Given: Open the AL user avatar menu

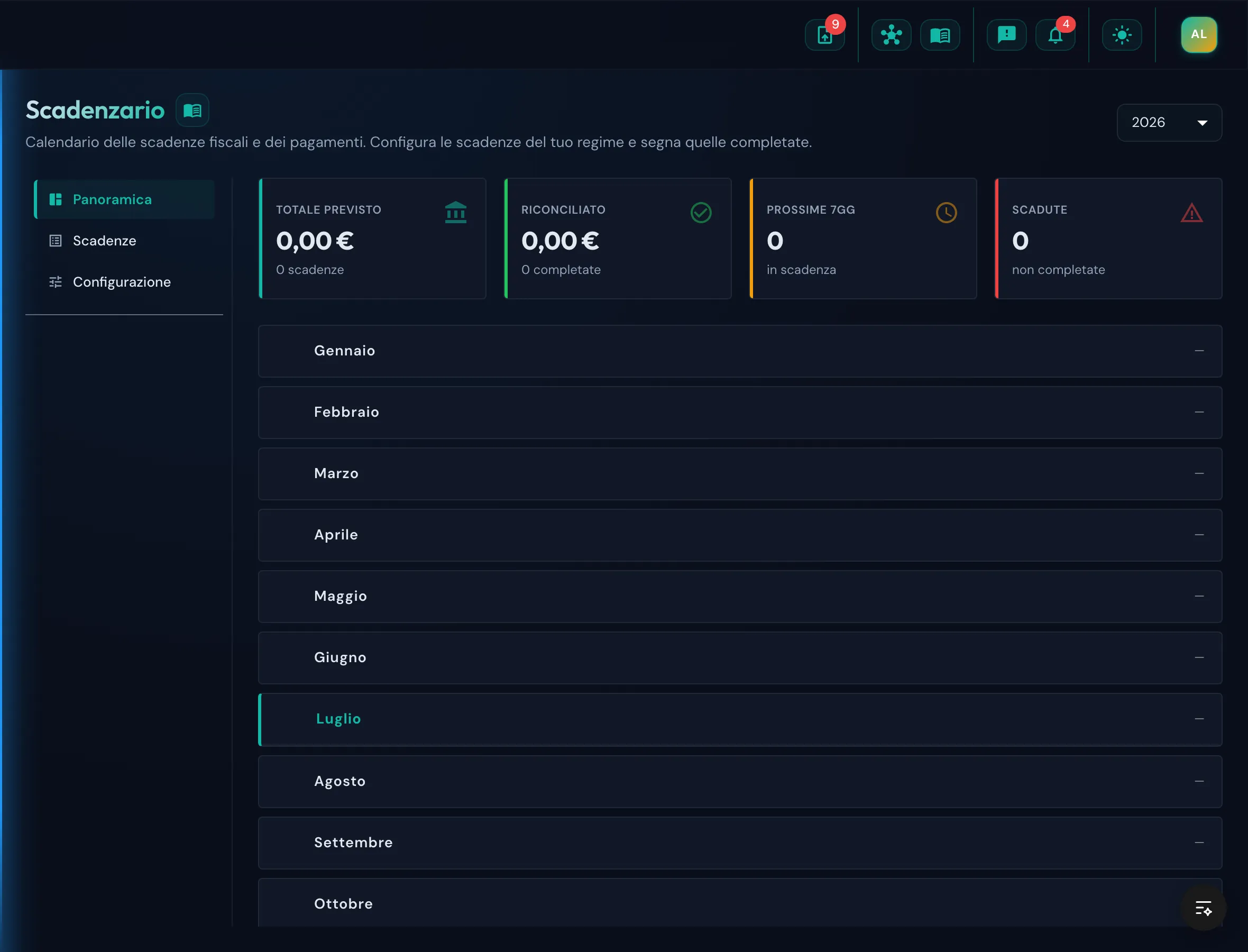Looking at the screenshot, I should click(x=1199, y=34).
